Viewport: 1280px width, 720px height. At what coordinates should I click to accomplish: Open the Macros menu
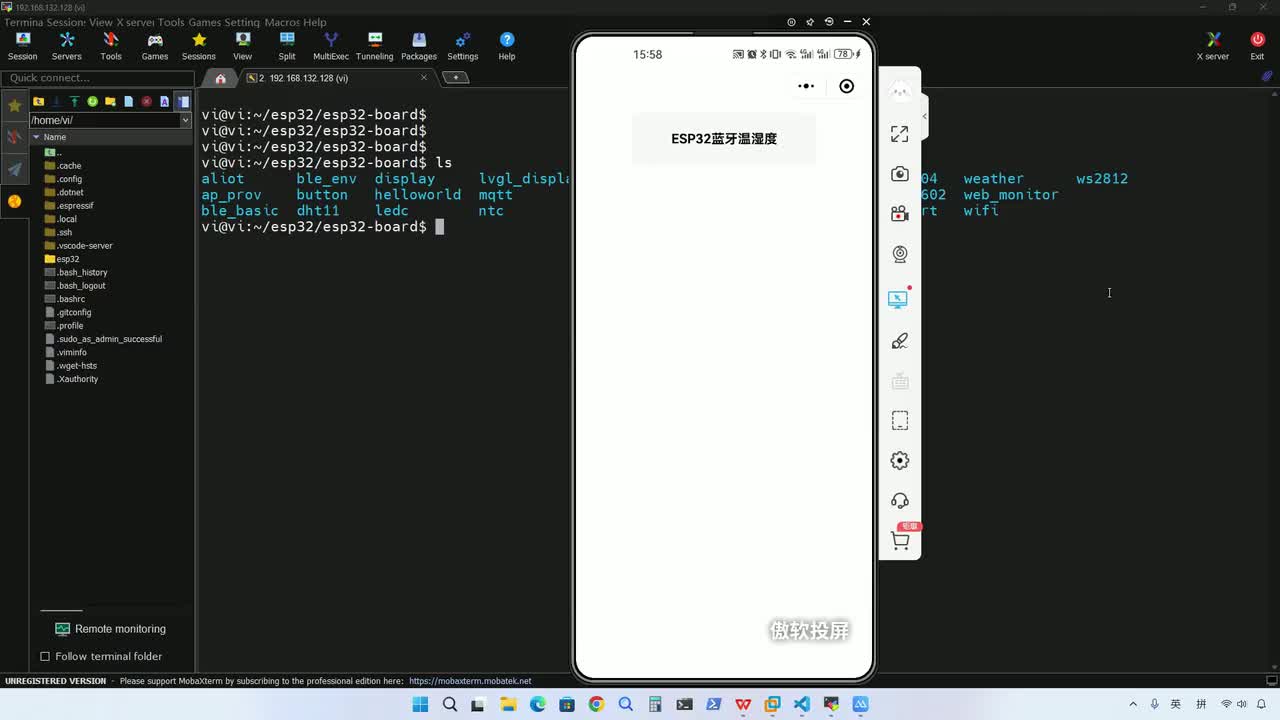(x=282, y=22)
